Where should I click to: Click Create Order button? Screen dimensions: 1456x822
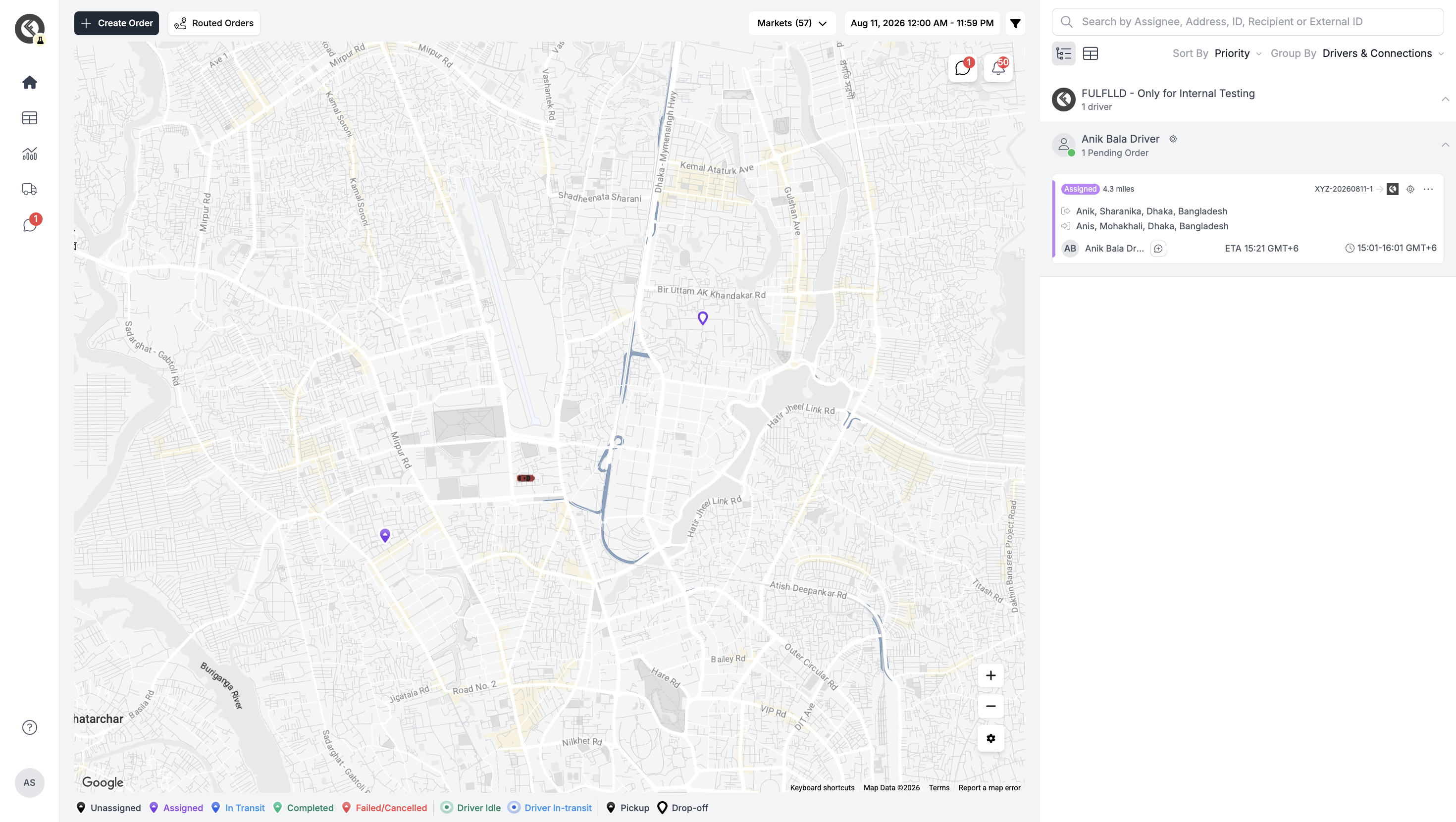(x=116, y=23)
